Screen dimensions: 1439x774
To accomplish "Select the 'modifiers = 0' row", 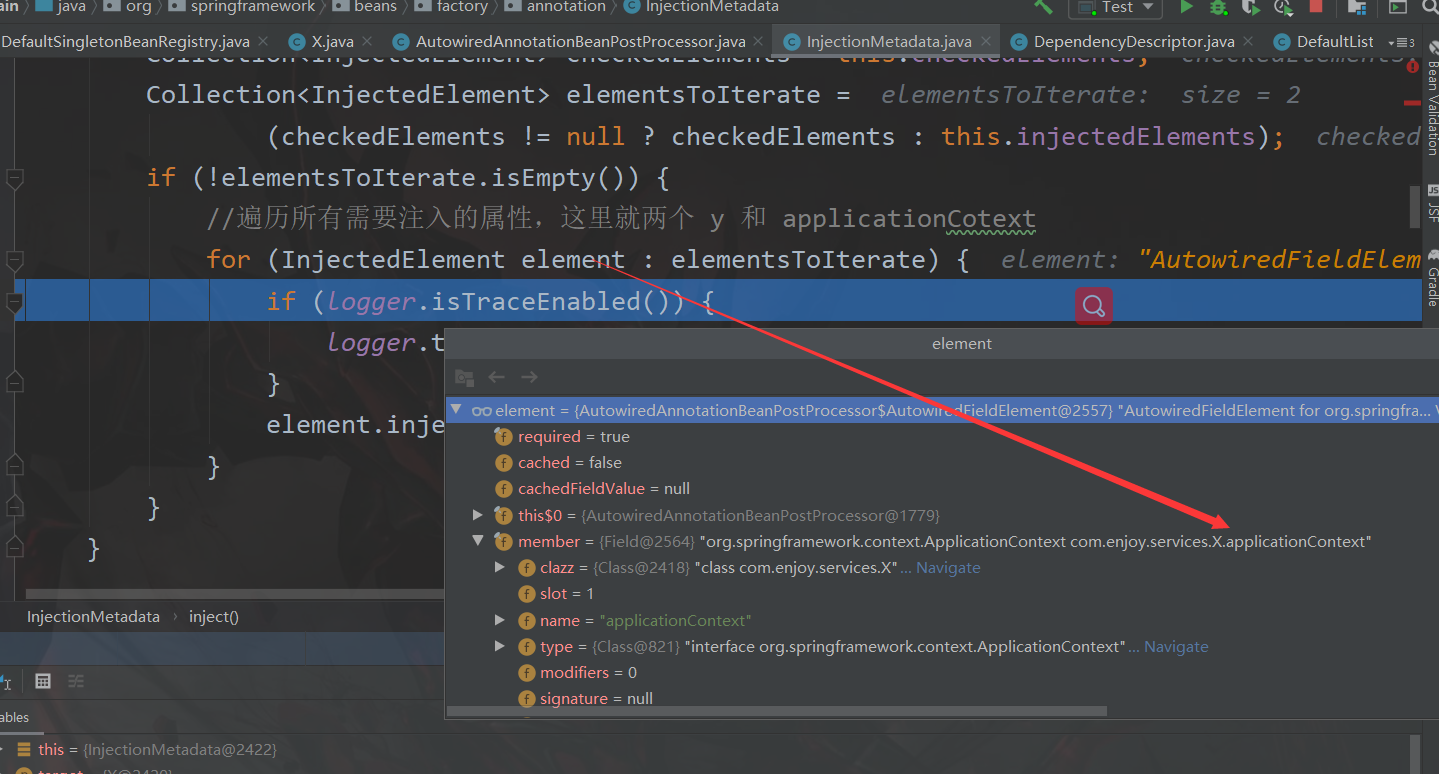I will pos(942,673).
